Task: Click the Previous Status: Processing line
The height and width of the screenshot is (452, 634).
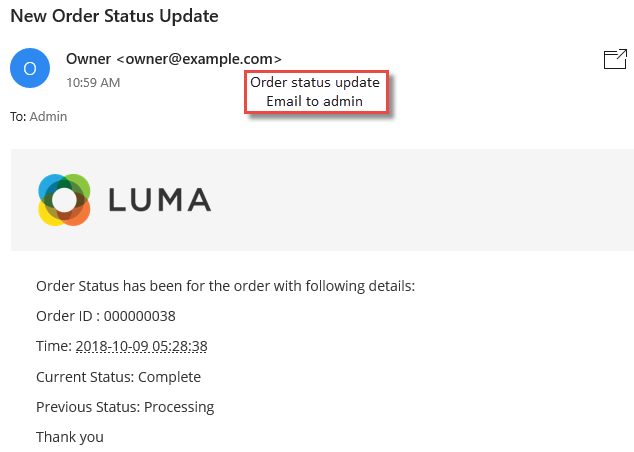Action: click(125, 407)
